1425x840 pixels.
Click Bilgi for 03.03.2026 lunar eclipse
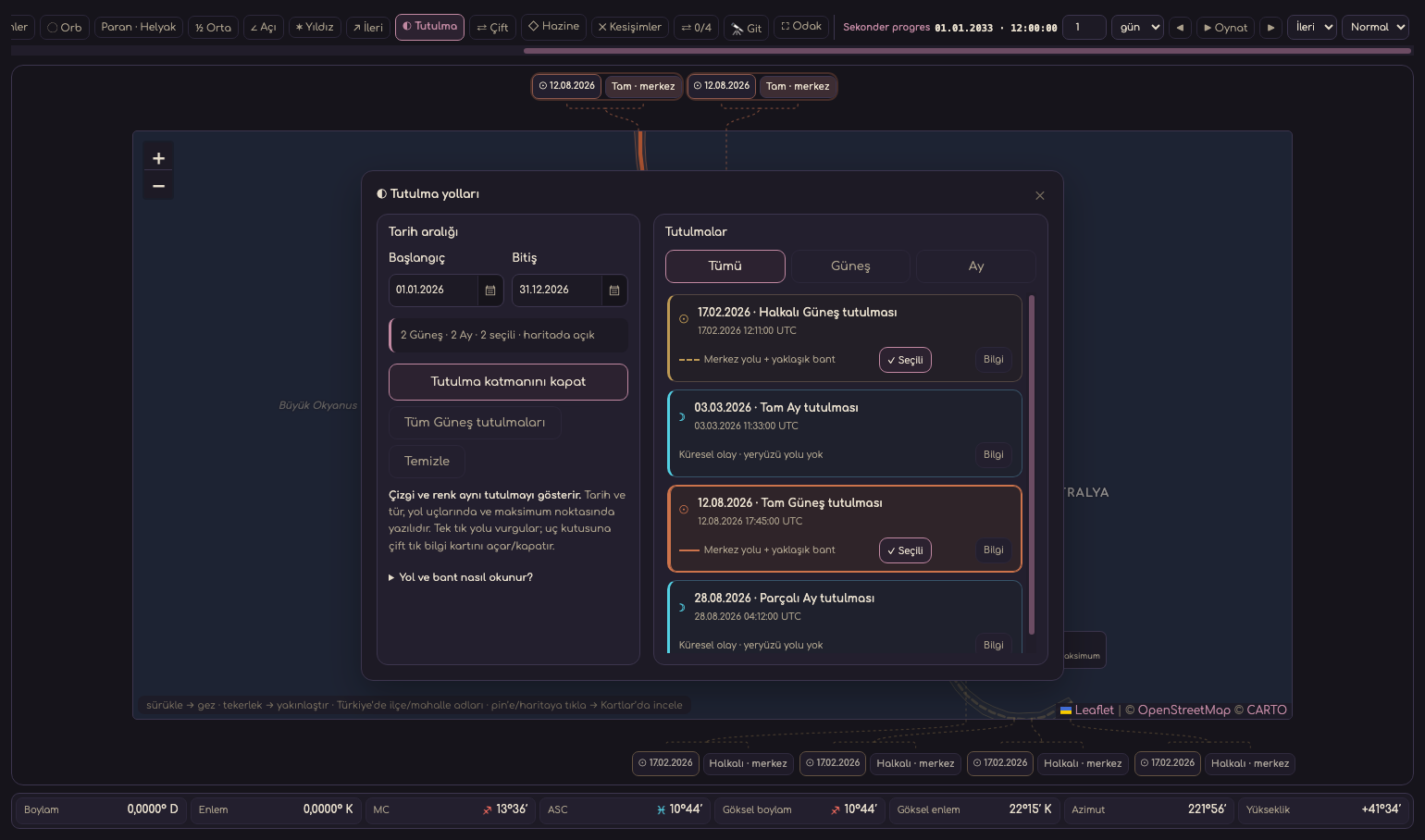click(993, 455)
